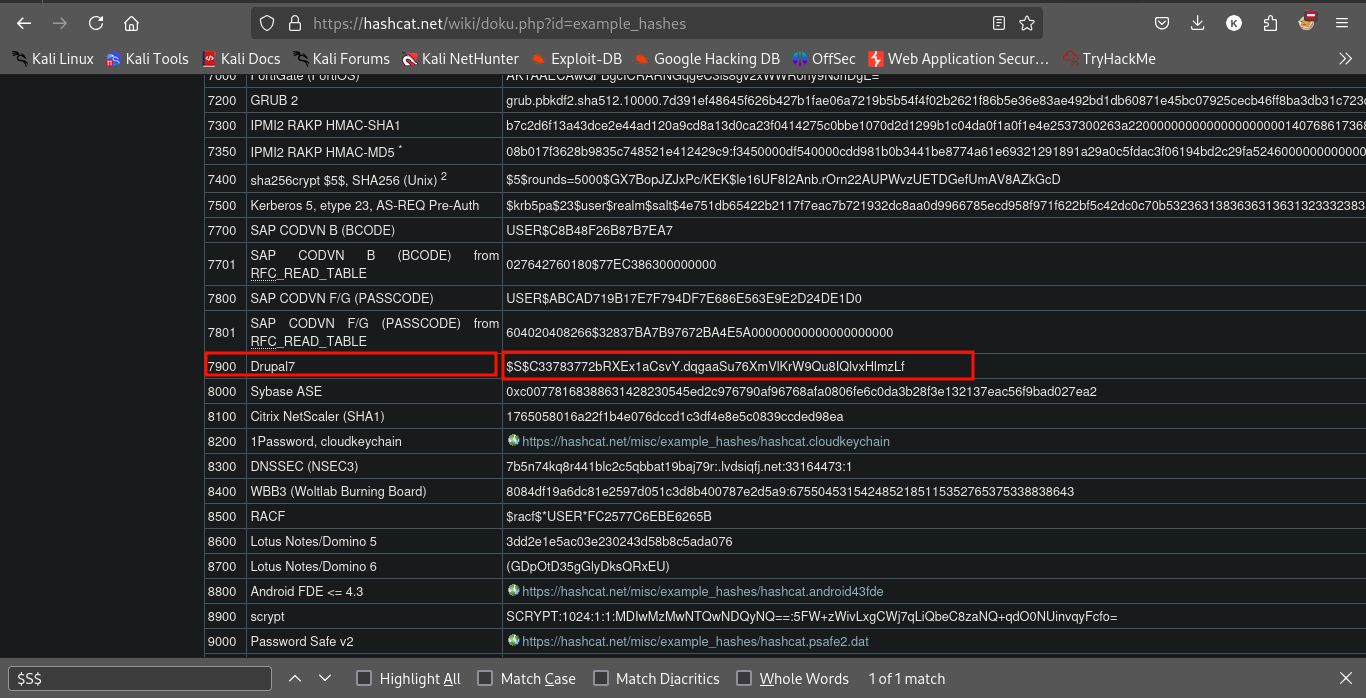1366x698 pixels.
Task: Show more bookmarks with the chevron
Action: pyautogui.click(x=1345, y=59)
